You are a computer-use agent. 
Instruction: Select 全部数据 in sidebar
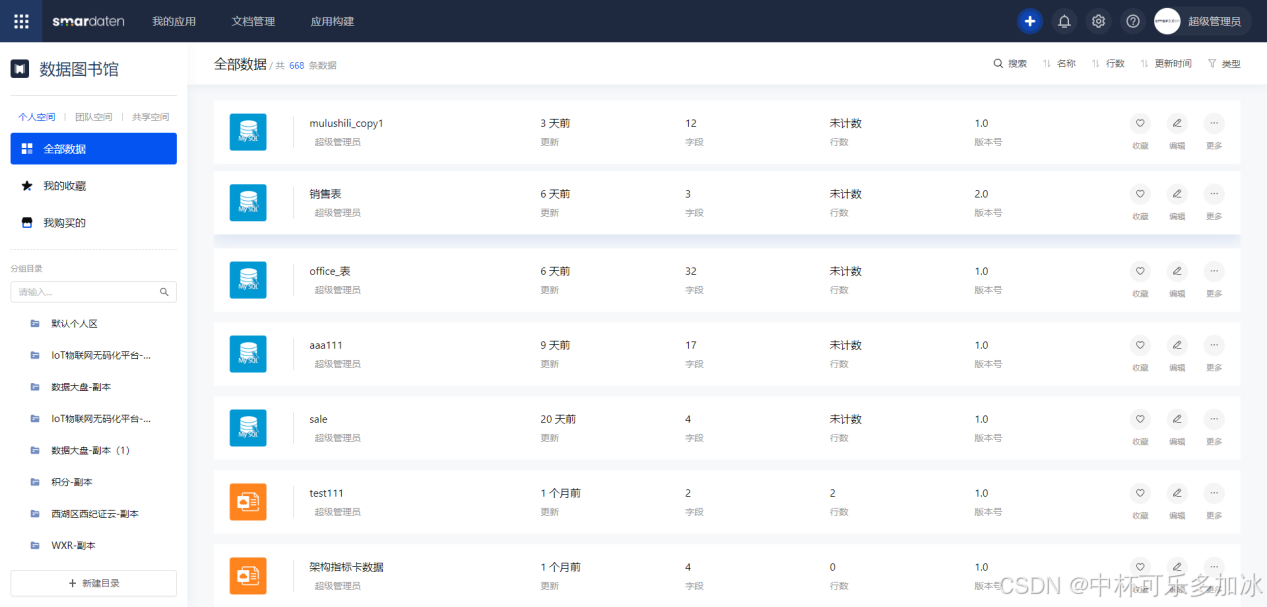(94, 149)
